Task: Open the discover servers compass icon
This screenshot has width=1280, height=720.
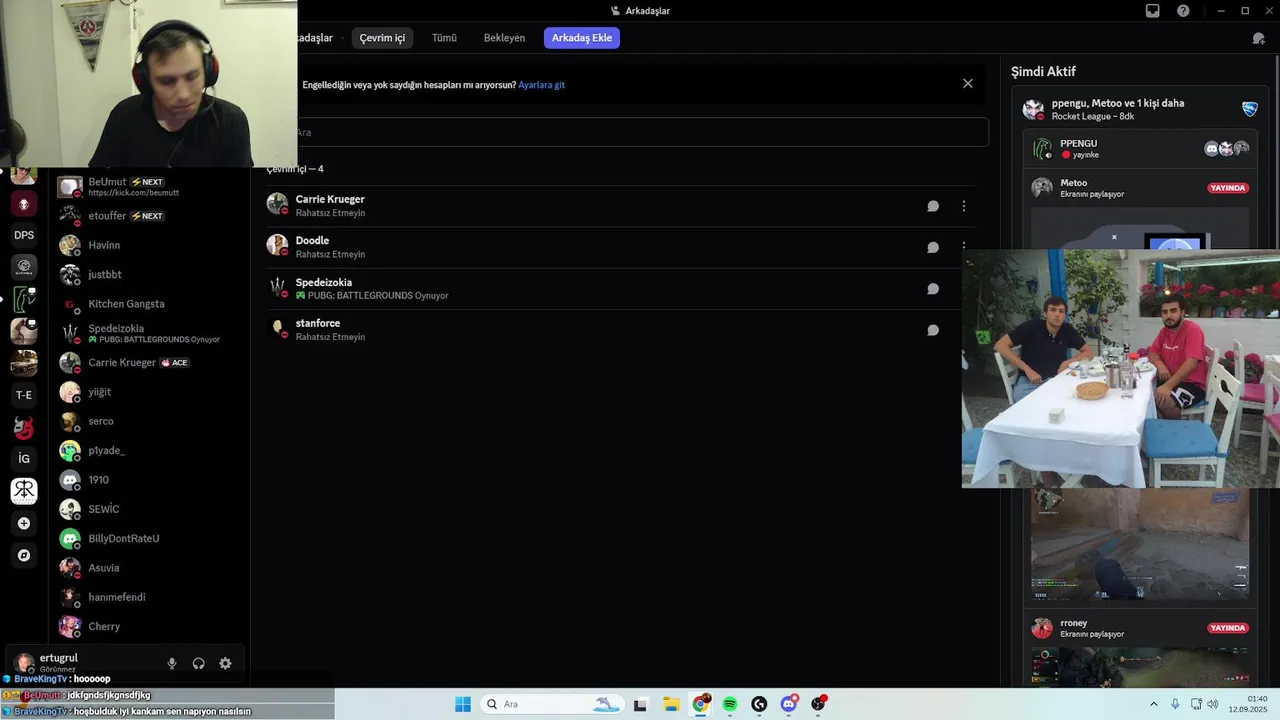Action: click(24, 555)
